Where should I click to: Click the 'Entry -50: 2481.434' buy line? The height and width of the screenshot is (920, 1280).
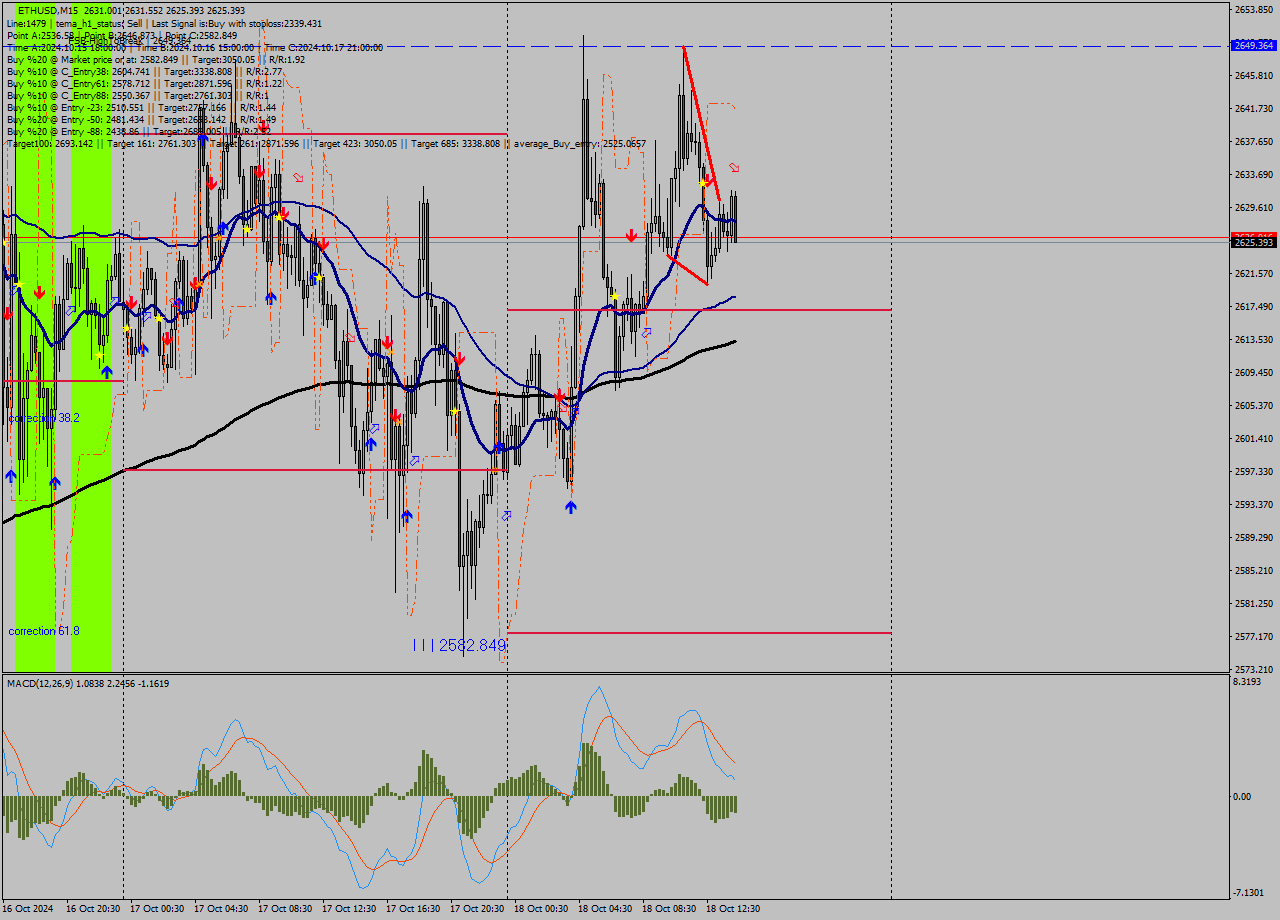(141, 119)
